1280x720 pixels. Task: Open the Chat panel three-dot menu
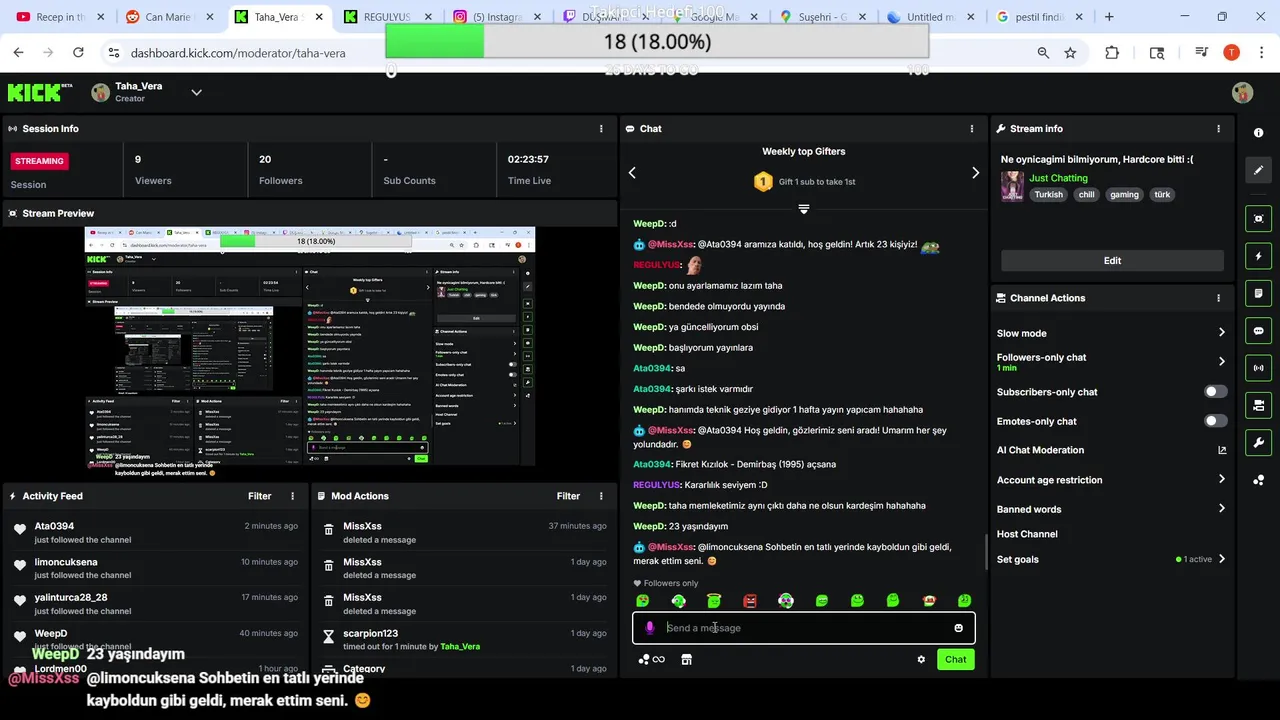coord(971,129)
